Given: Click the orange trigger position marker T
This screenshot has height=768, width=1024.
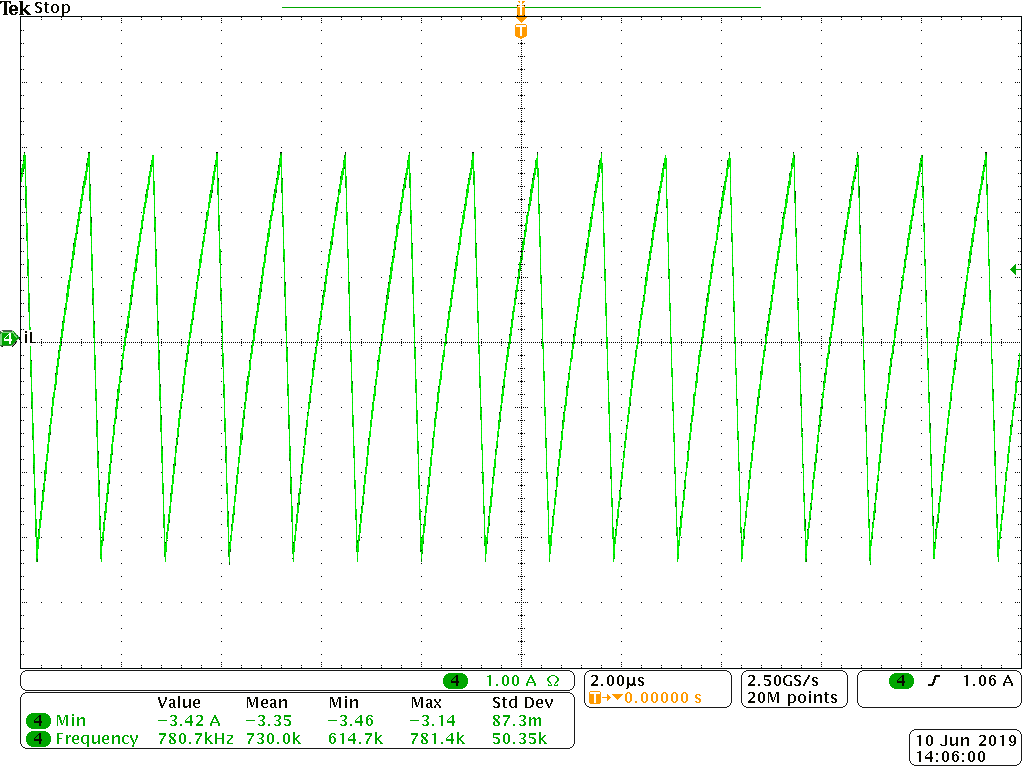Looking at the screenshot, I should [x=520, y=31].
